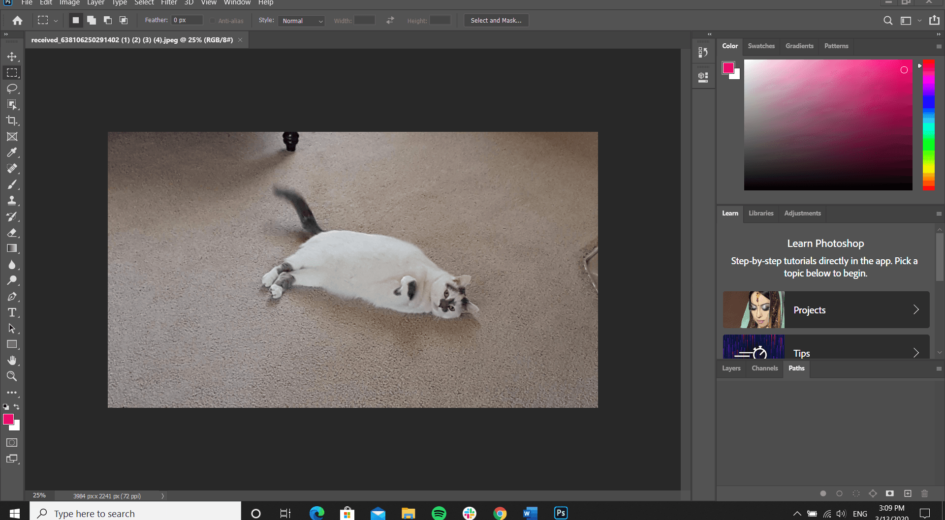Select the History Brush tool
The image size is (945, 520).
[11, 216]
